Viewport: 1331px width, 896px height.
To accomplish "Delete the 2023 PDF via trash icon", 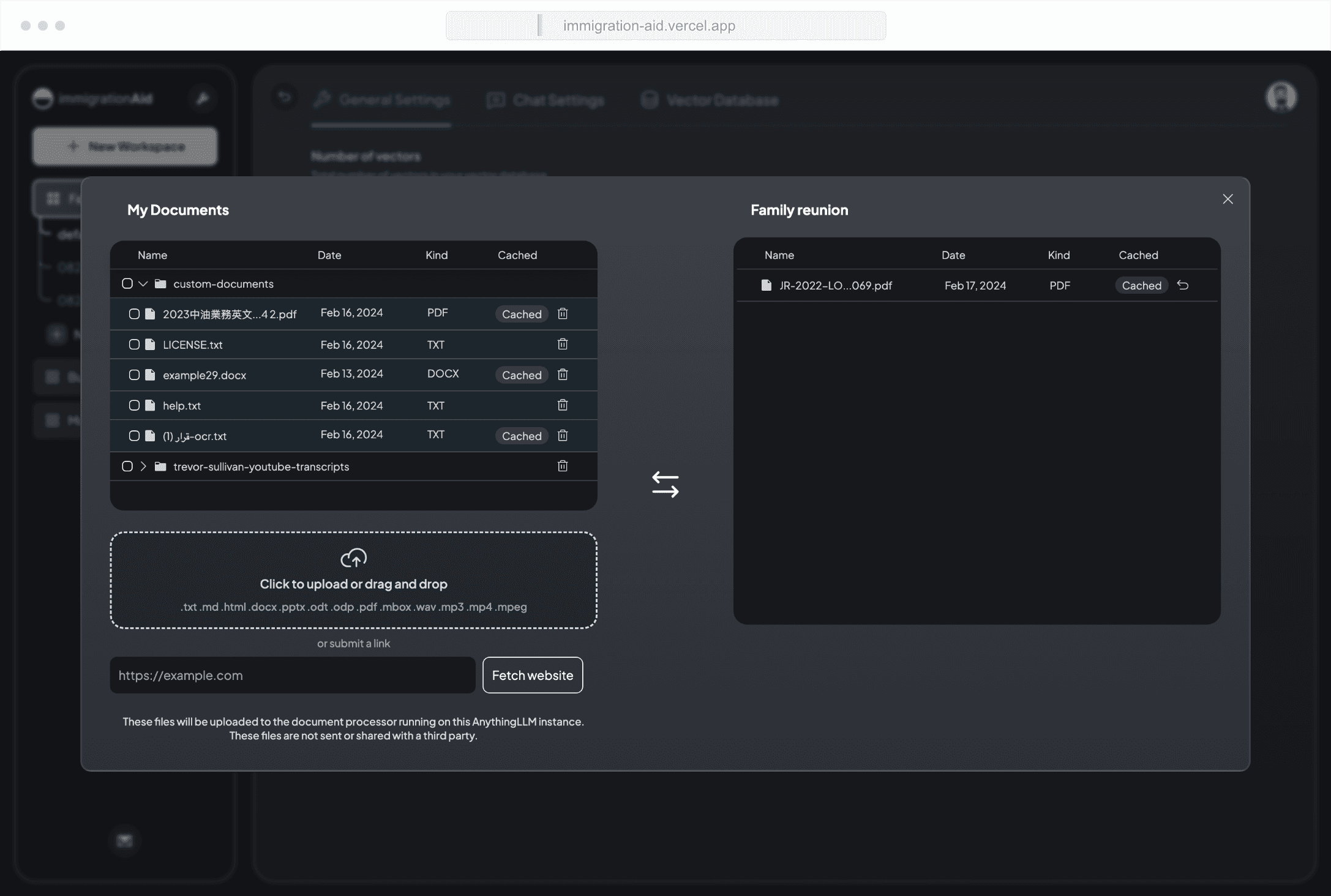I will click(x=563, y=314).
